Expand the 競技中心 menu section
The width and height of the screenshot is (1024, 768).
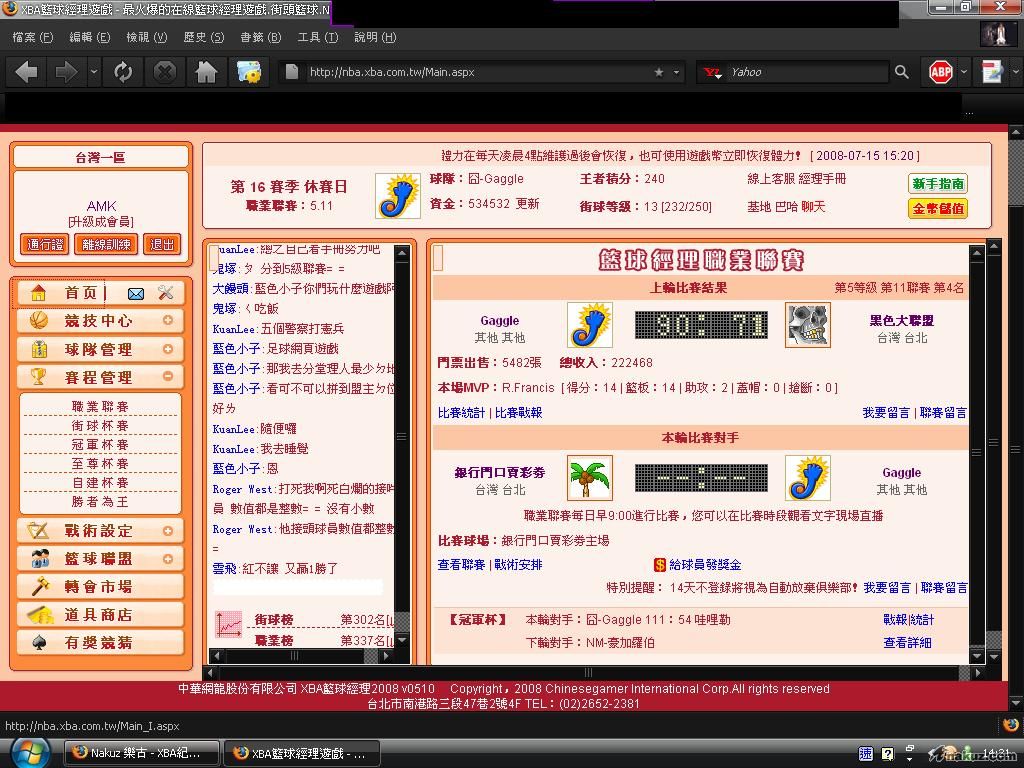[x=168, y=320]
